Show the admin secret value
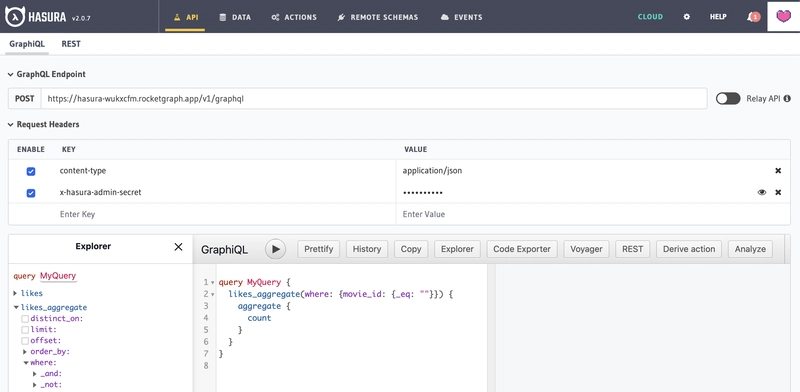The height and width of the screenshot is (392, 800). point(762,192)
